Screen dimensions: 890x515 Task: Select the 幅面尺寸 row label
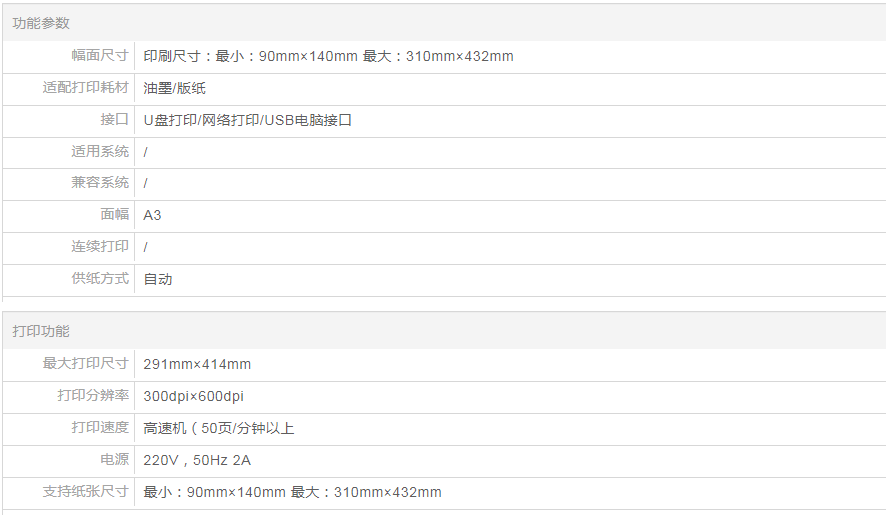100,56
